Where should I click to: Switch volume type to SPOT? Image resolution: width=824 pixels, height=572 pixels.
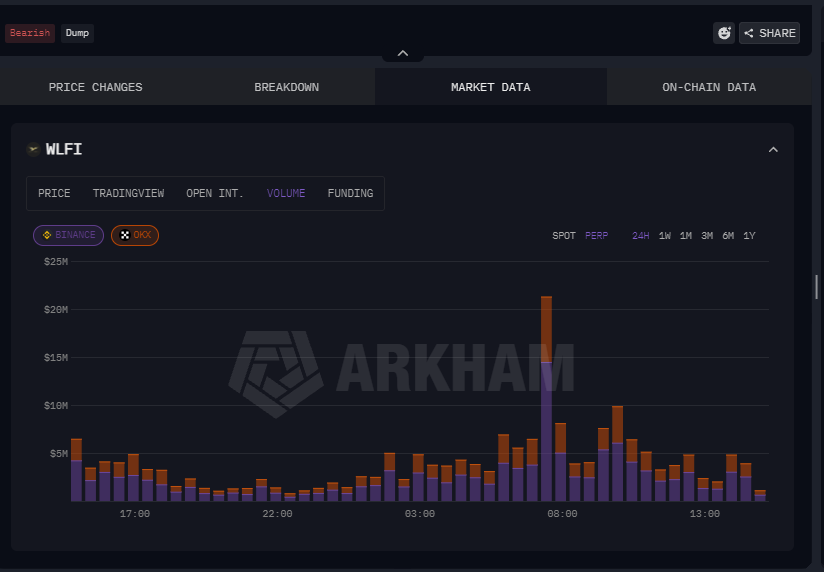pyautogui.click(x=564, y=236)
